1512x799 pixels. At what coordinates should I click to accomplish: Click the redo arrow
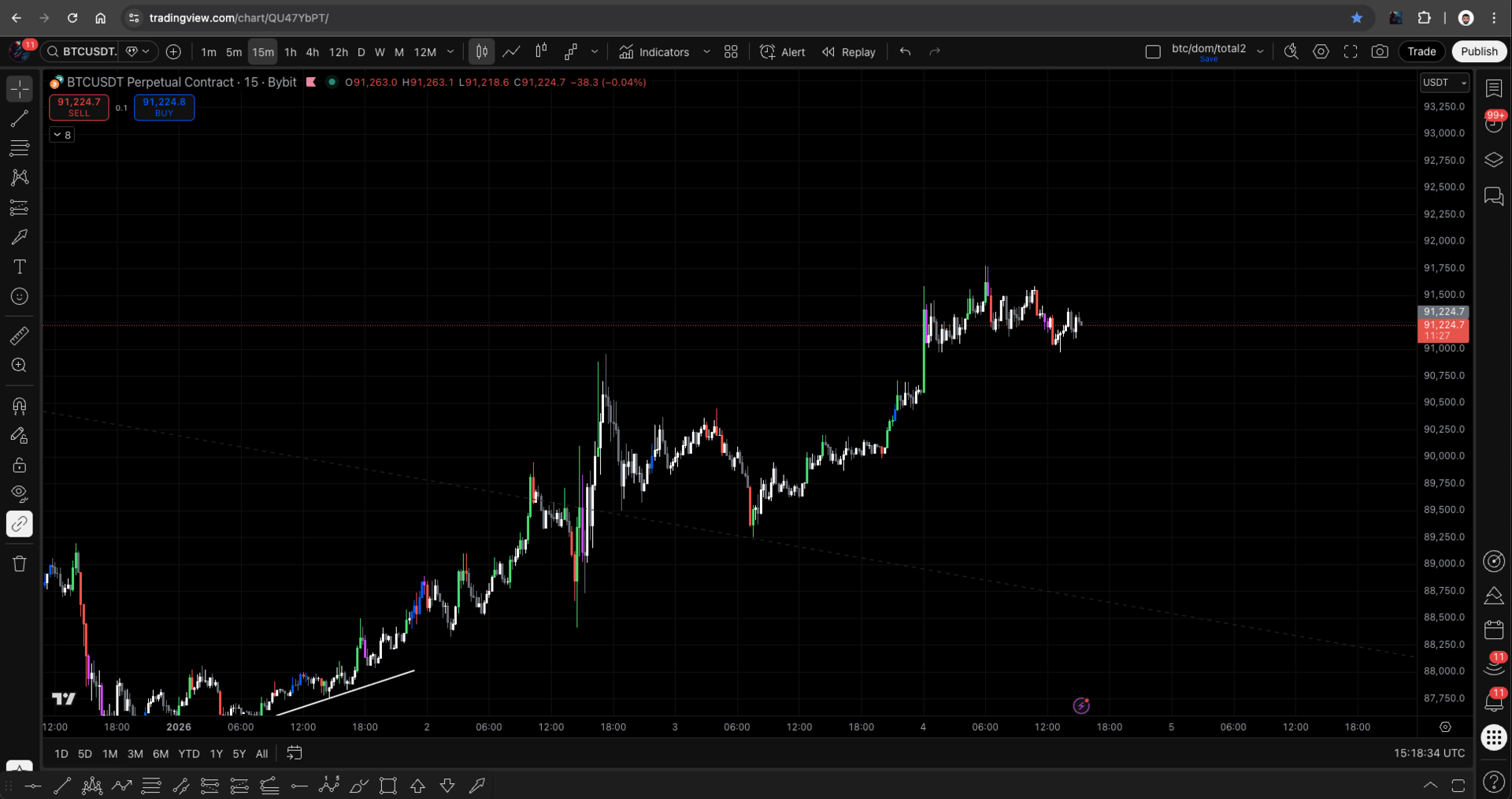tap(935, 51)
